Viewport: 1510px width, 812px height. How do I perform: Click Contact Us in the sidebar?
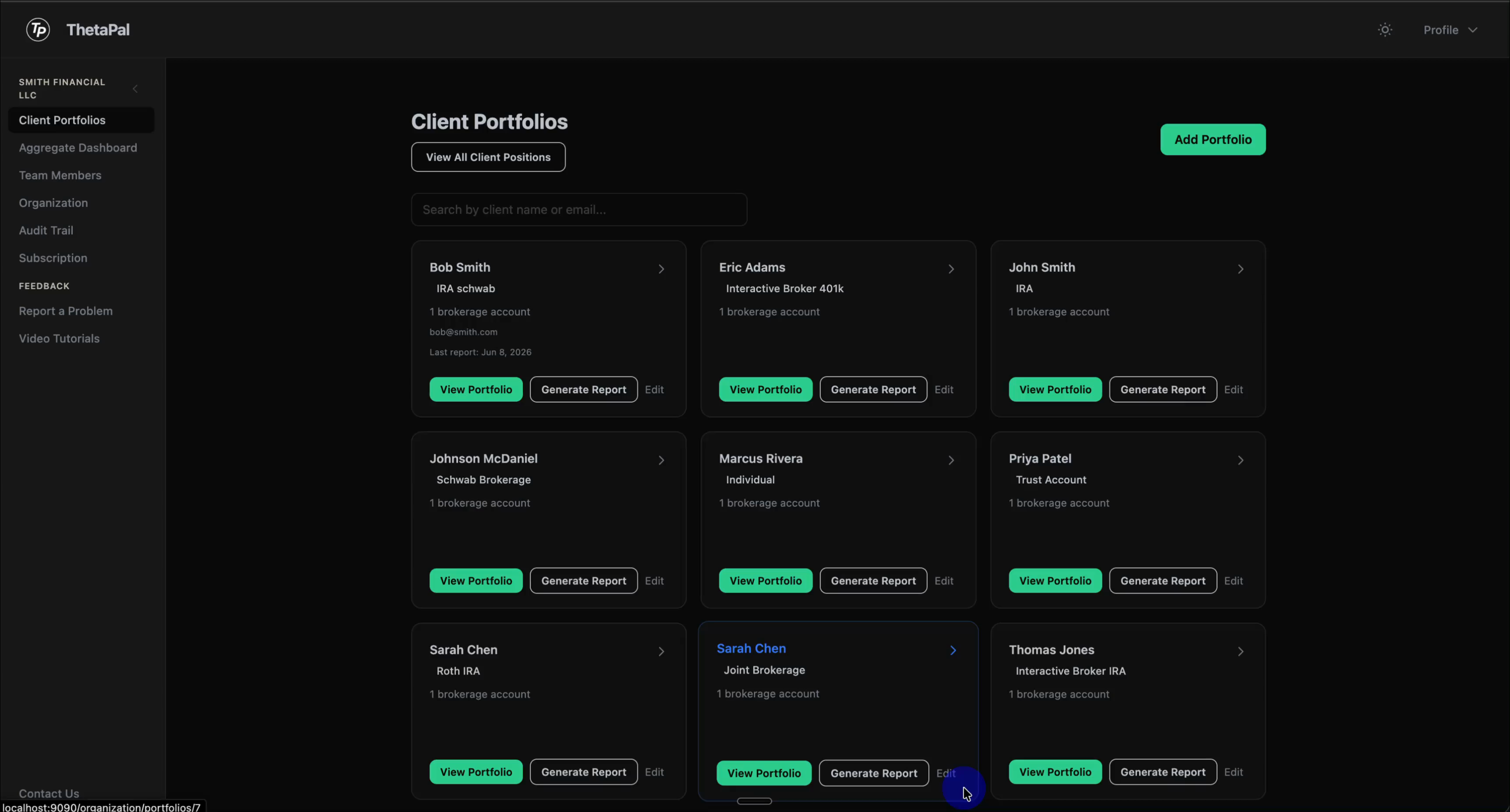49,793
